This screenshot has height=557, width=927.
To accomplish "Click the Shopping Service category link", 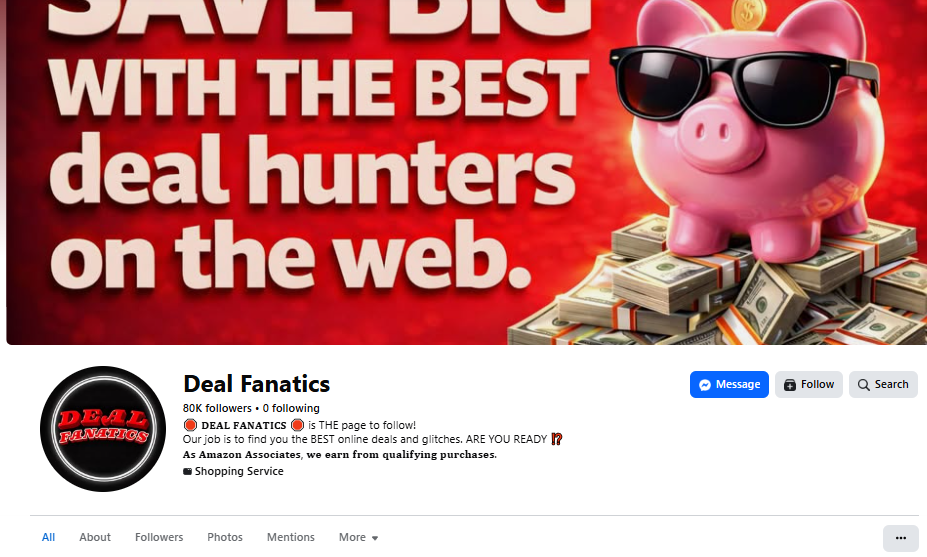I will 239,471.
